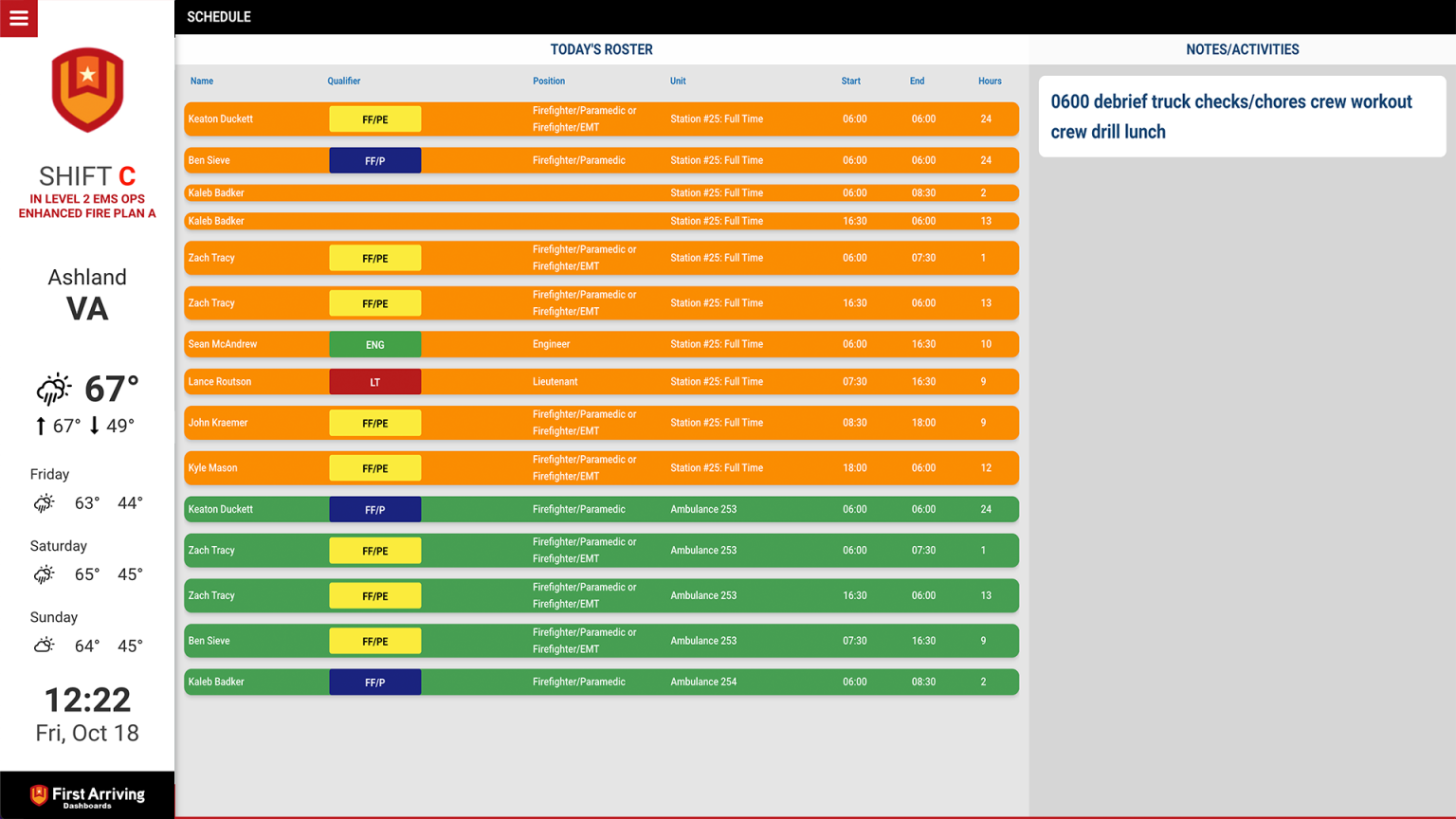Select the red LT badge for Lance Routson
The width and height of the screenshot is (1456, 819).
(374, 381)
